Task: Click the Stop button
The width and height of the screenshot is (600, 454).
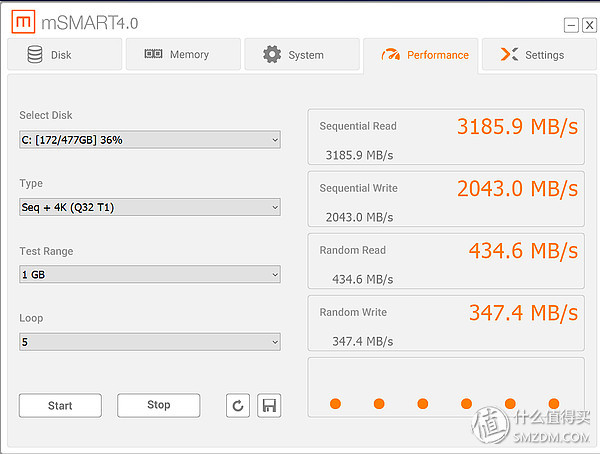Action: [158, 405]
